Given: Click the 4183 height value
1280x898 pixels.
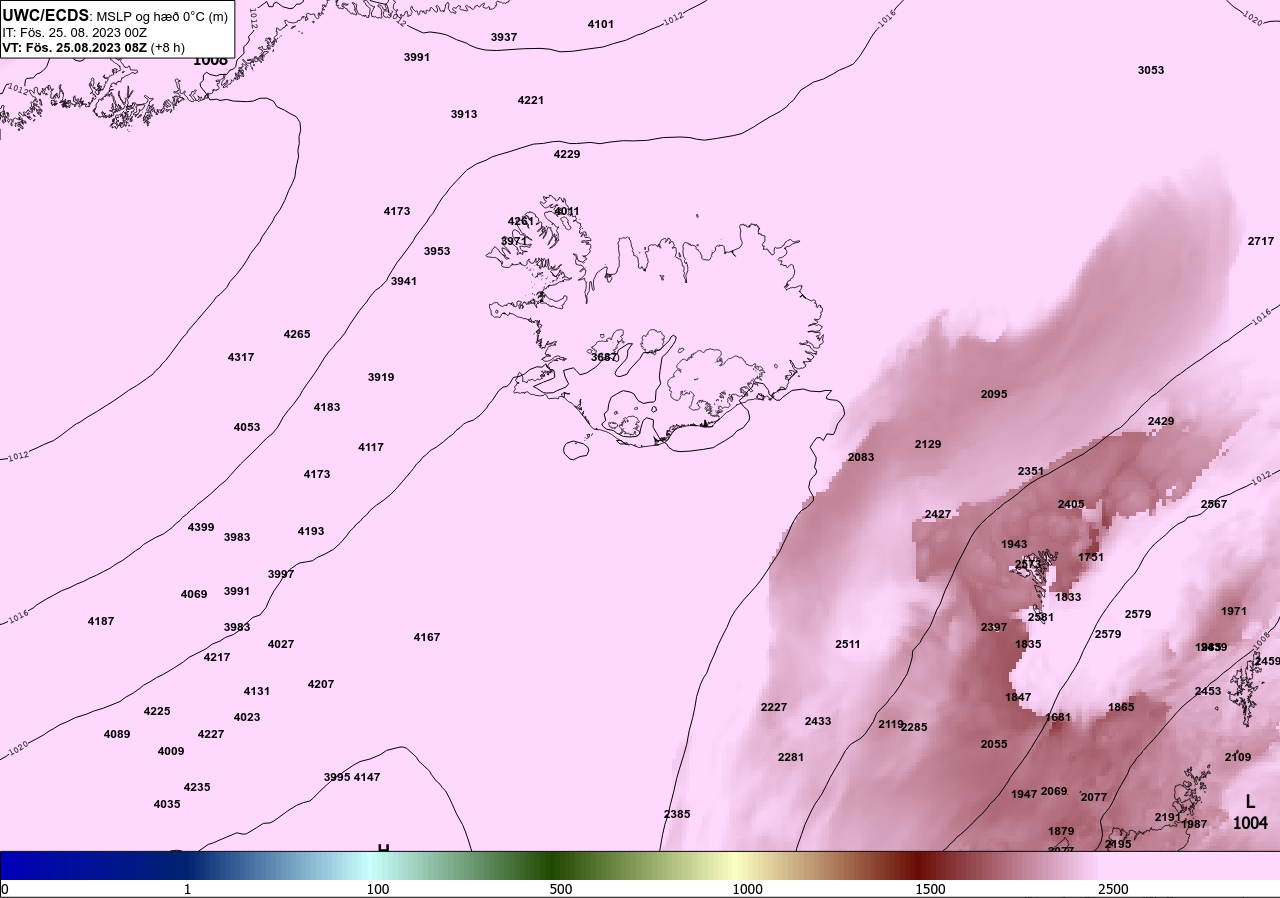Looking at the screenshot, I should (327, 407).
